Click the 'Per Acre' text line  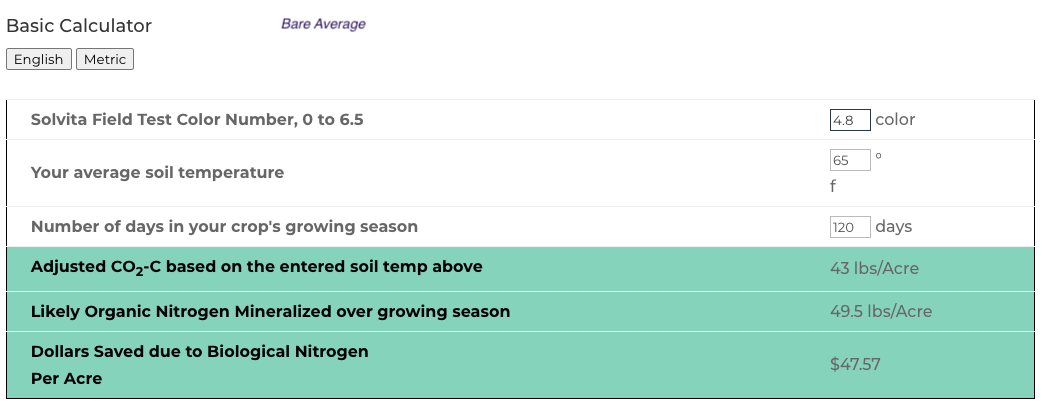point(66,378)
